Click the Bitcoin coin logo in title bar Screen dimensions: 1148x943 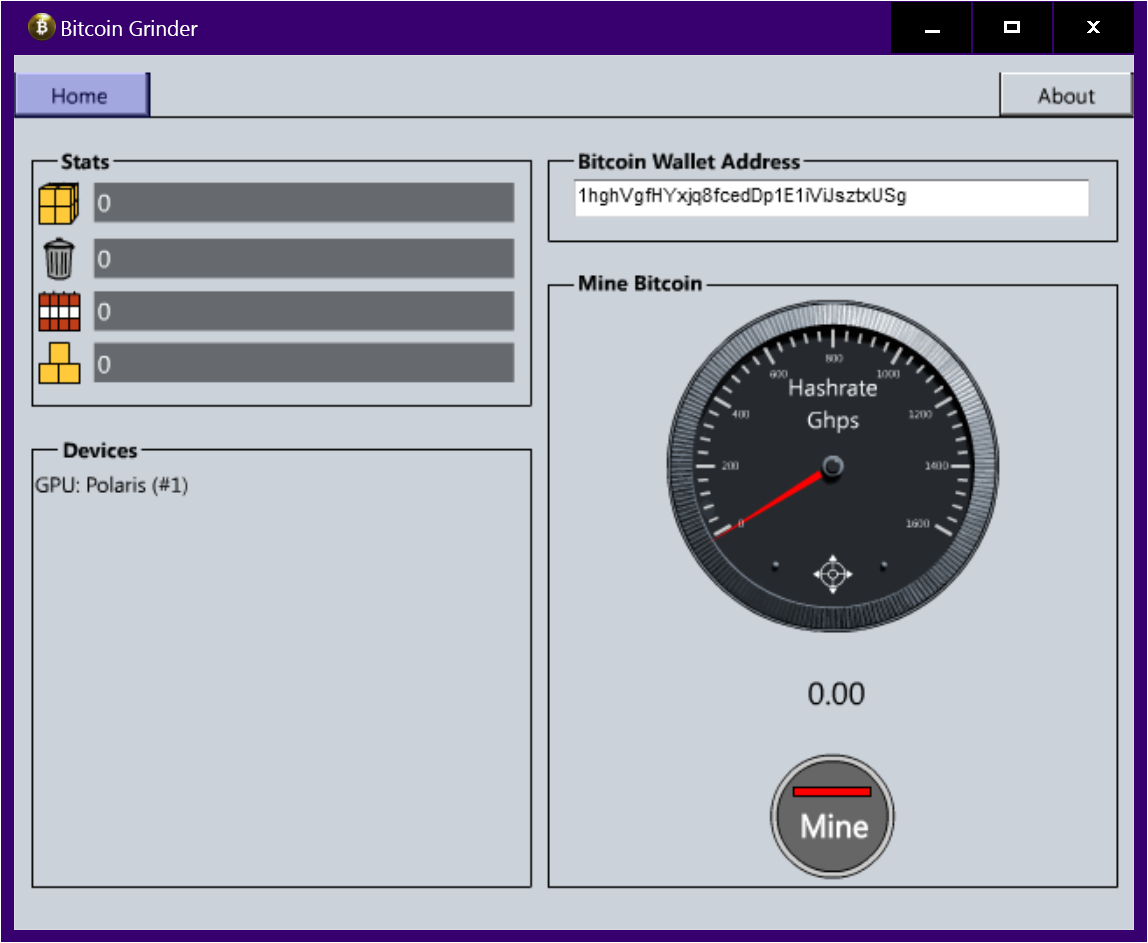42,27
